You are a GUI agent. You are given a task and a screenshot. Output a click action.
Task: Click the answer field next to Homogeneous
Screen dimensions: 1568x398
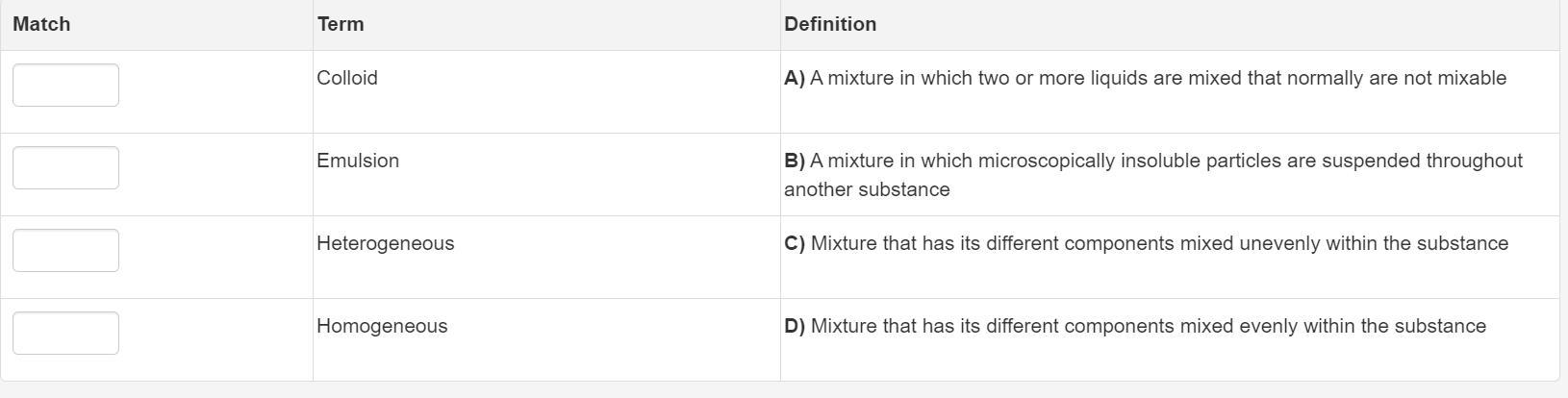tap(65, 334)
